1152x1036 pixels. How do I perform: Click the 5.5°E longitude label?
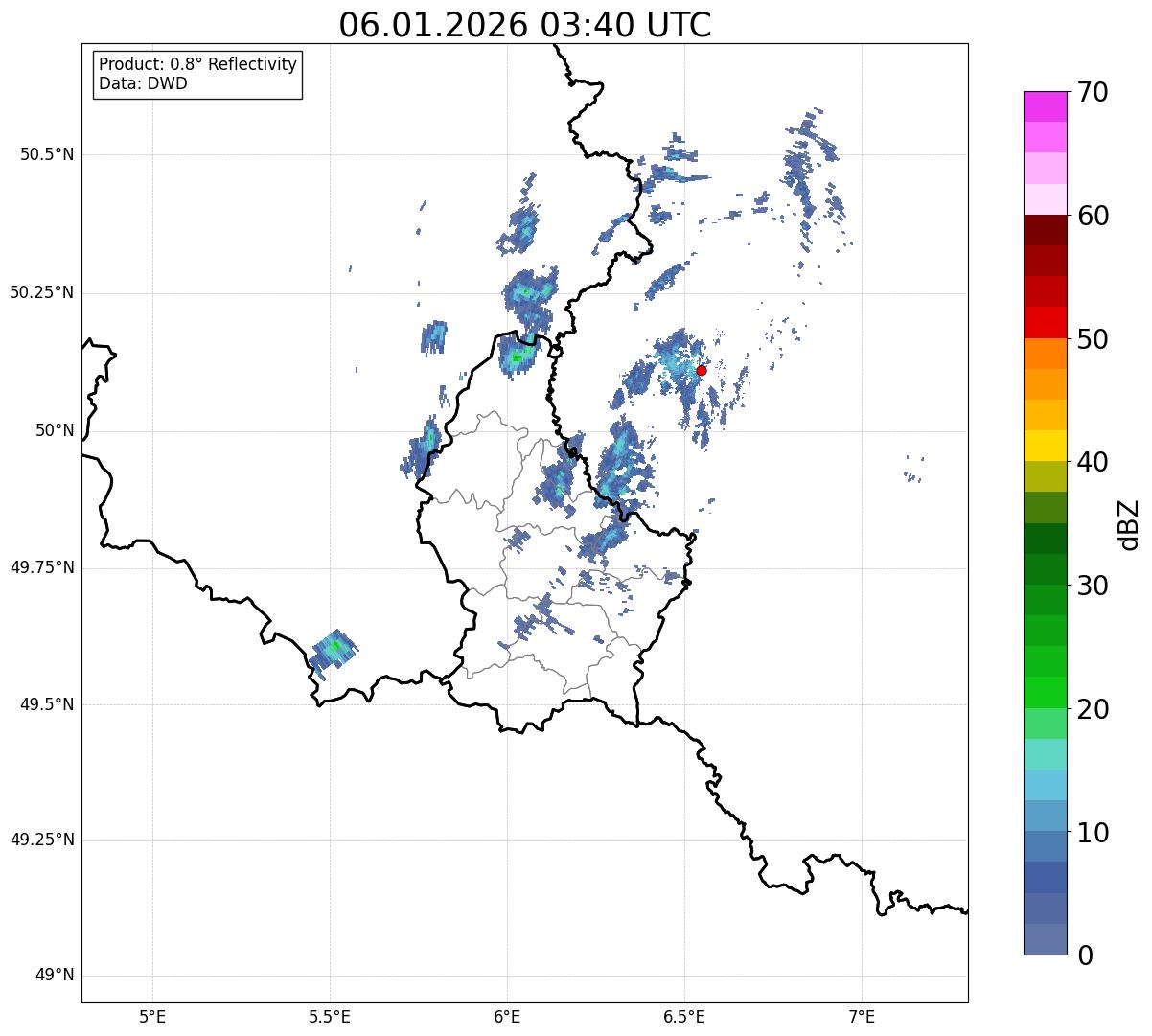pos(330,1018)
